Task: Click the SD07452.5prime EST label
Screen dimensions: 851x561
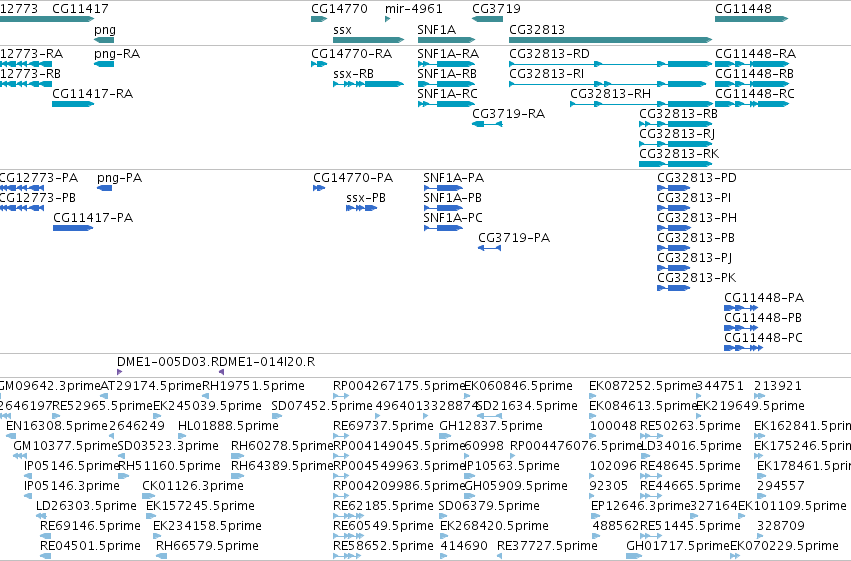Action: click(322, 406)
